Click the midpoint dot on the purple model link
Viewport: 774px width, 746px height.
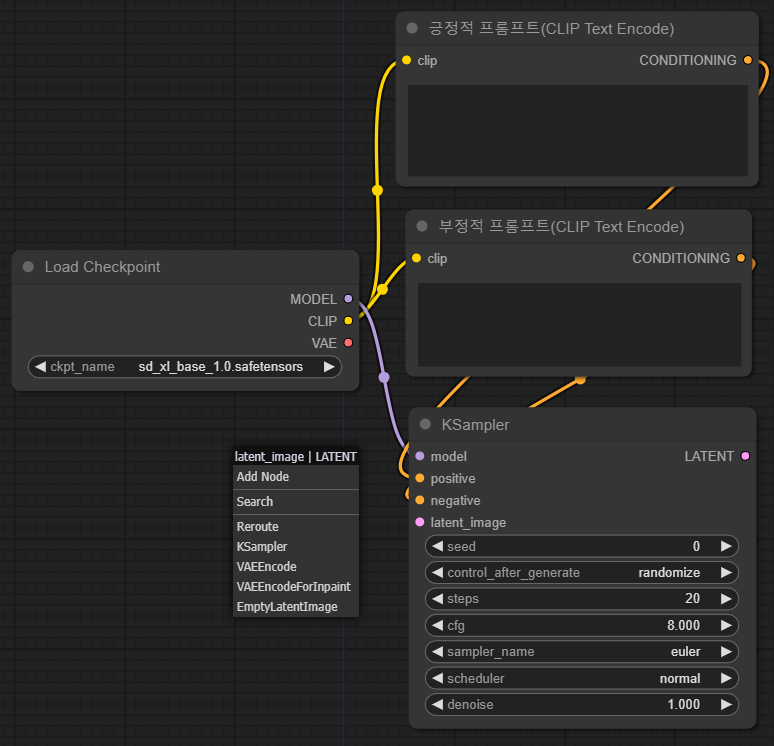pyautogui.click(x=384, y=378)
